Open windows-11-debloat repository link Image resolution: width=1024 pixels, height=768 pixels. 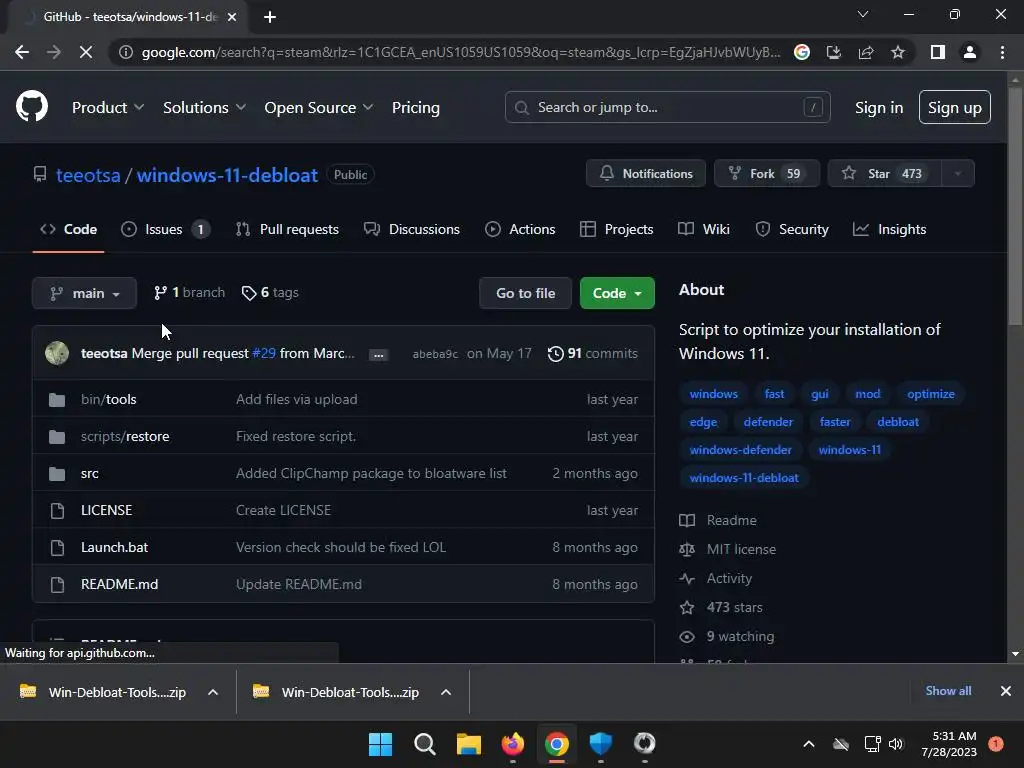(227, 175)
